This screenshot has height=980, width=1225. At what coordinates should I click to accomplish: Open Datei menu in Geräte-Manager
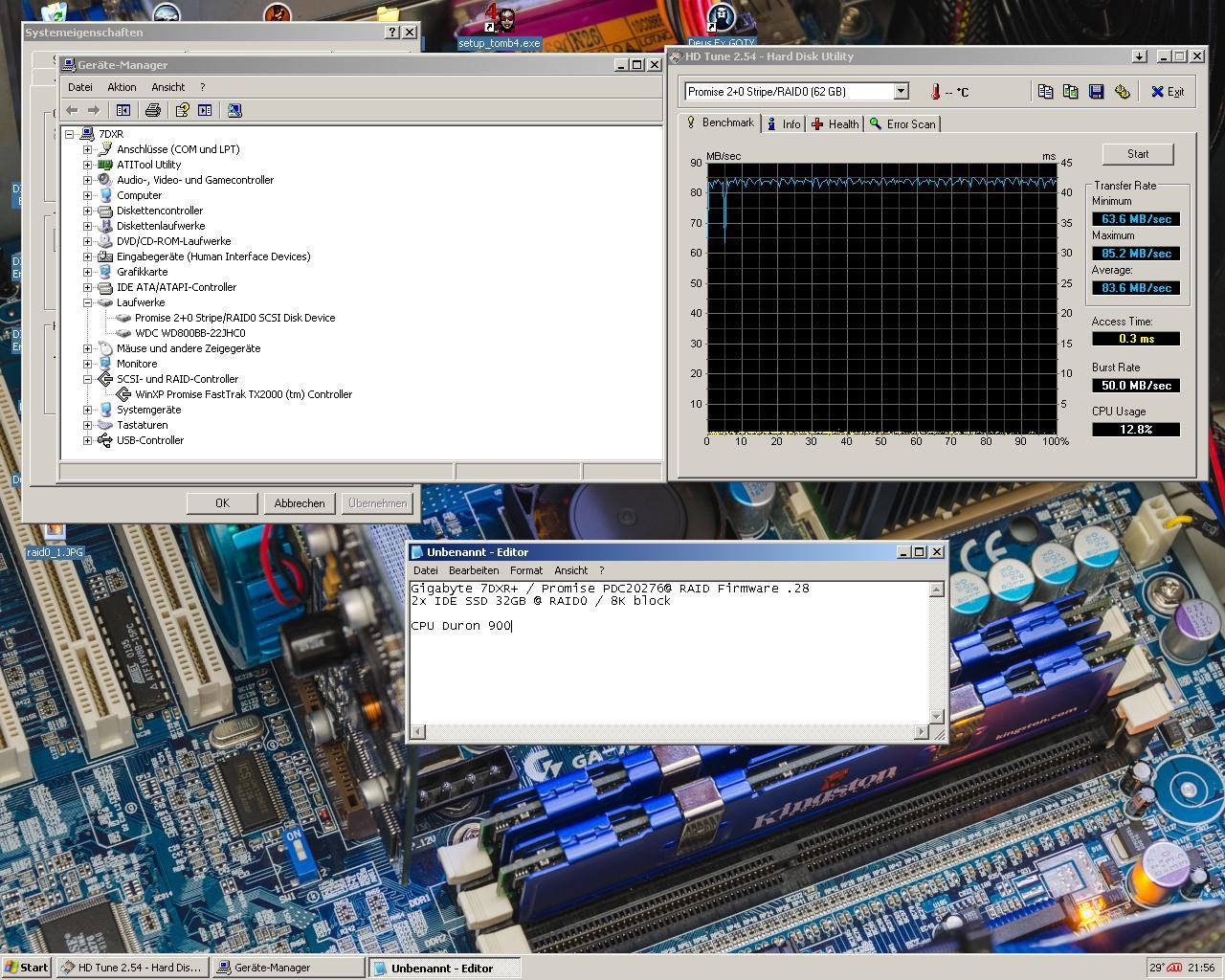(x=80, y=87)
